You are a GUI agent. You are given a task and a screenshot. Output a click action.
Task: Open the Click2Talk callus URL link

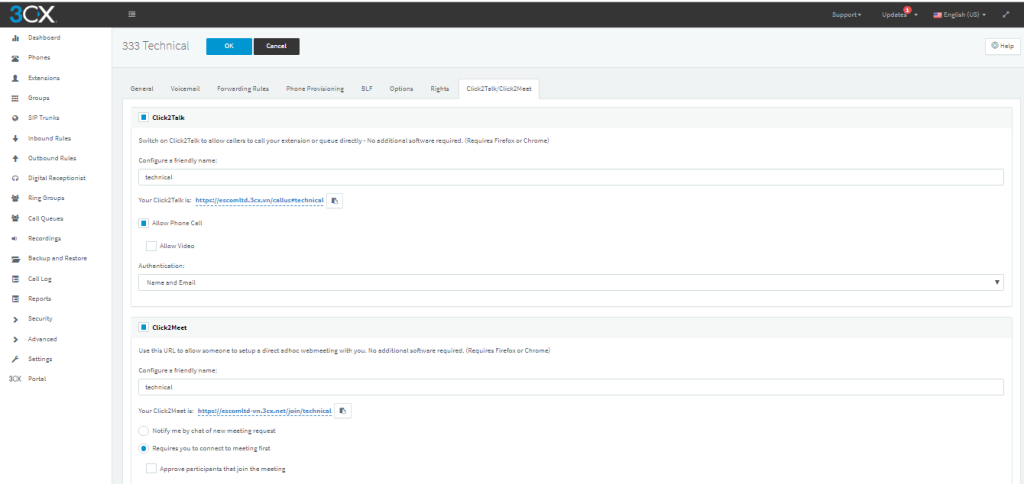260,201
